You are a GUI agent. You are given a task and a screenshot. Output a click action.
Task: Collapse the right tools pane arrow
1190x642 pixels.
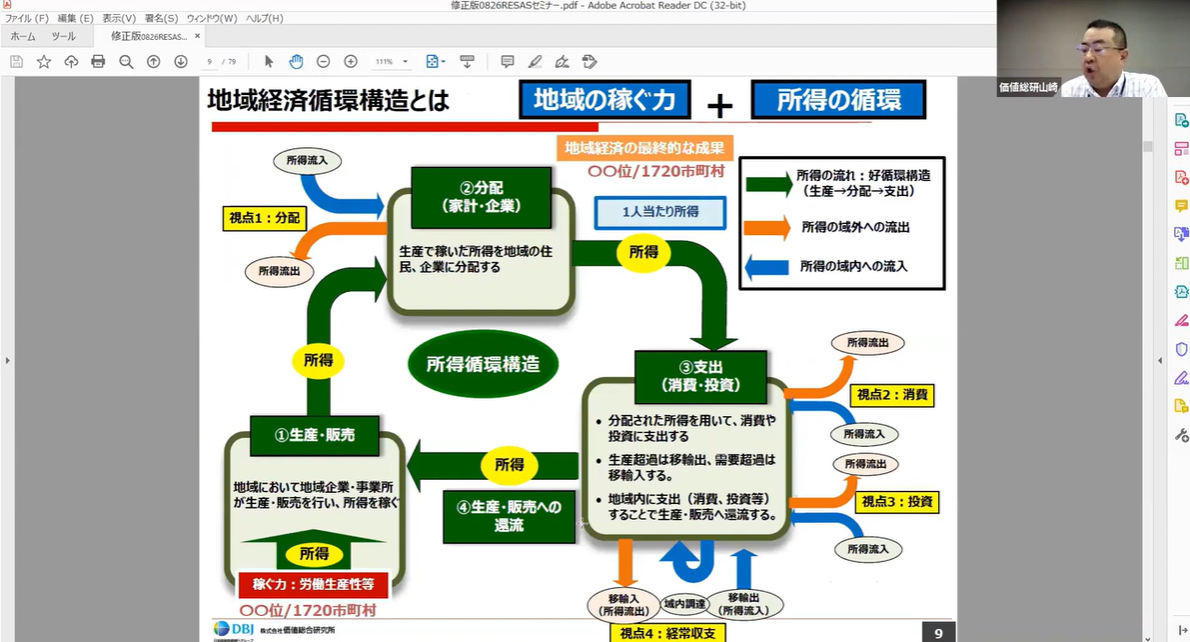pyautogui.click(x=1160, y=360)
